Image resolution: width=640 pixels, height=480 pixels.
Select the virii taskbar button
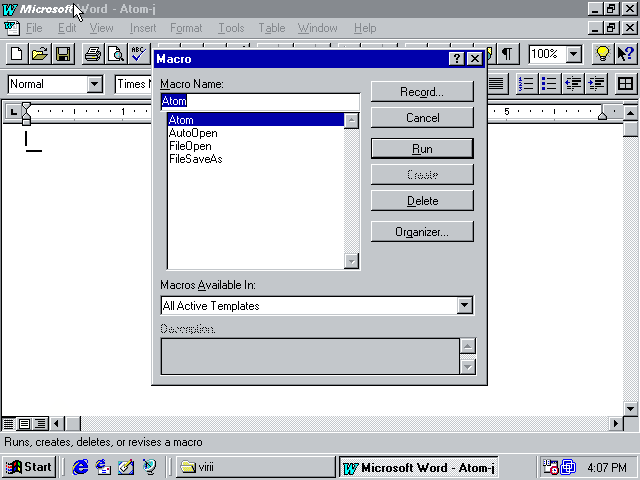click(256, 467)
